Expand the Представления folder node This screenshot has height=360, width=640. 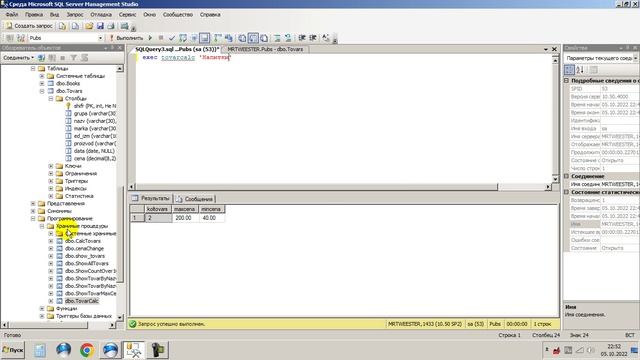(33, 203)
